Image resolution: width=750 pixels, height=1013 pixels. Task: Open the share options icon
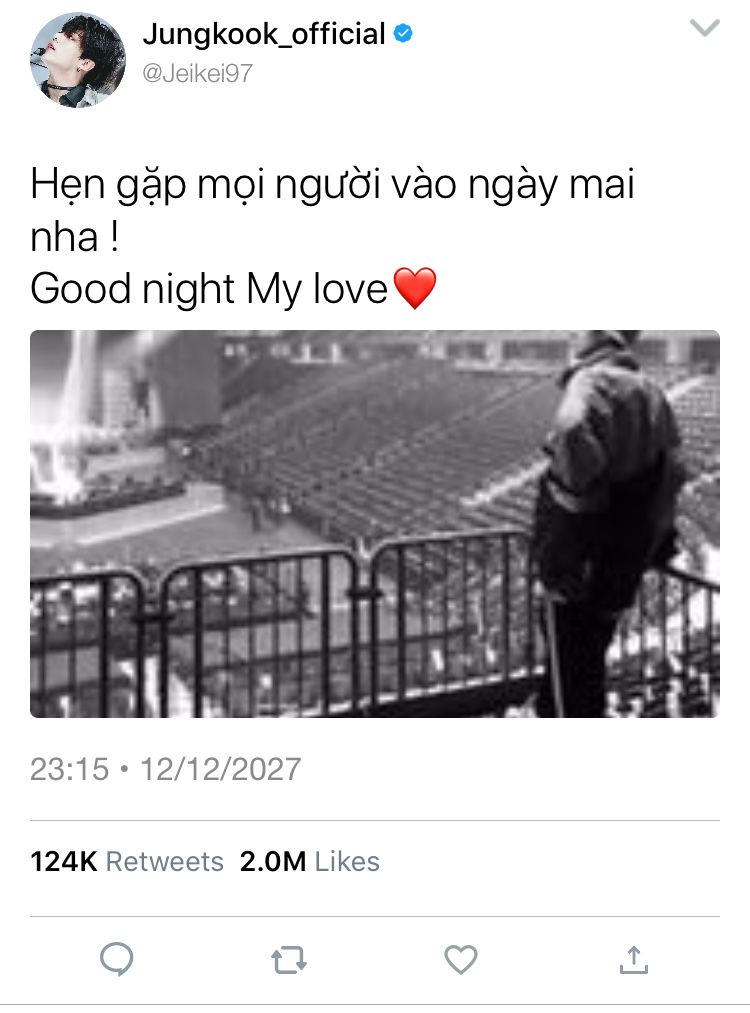[634, 960]
